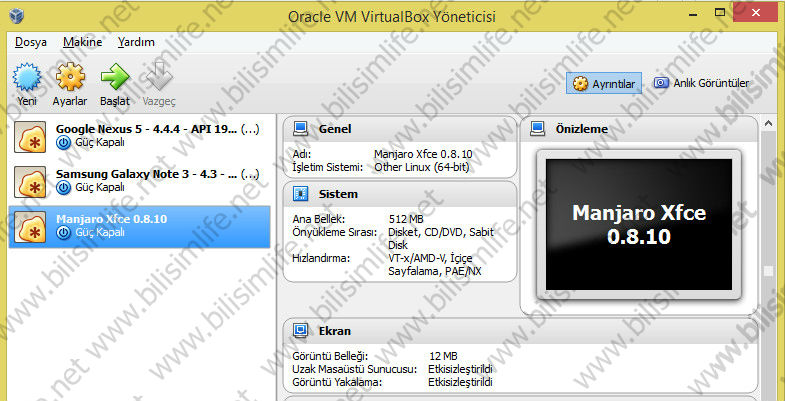Viewport: 785px width, 401px height.
Task: Open the Makine menu
Action: 83,42
